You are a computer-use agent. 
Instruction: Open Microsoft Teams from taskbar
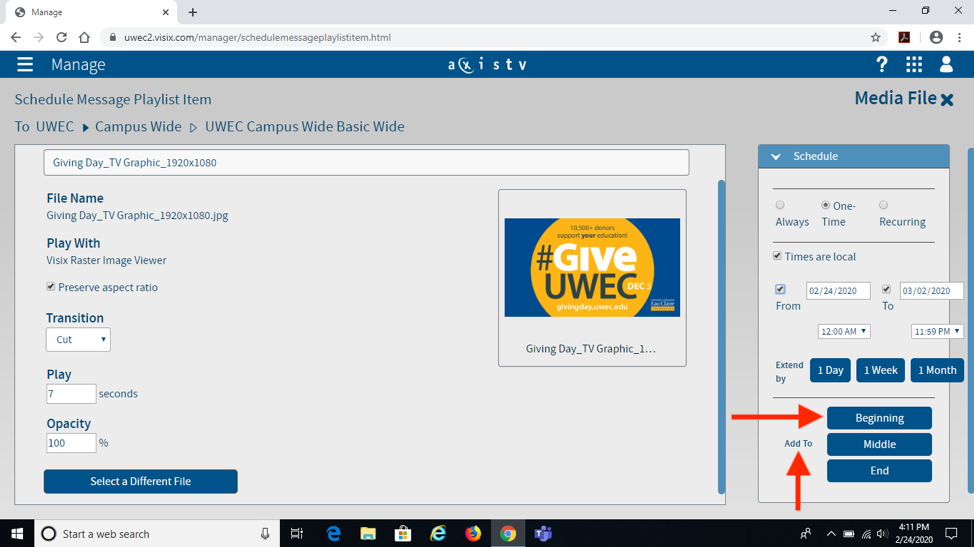tap(543, 533)
